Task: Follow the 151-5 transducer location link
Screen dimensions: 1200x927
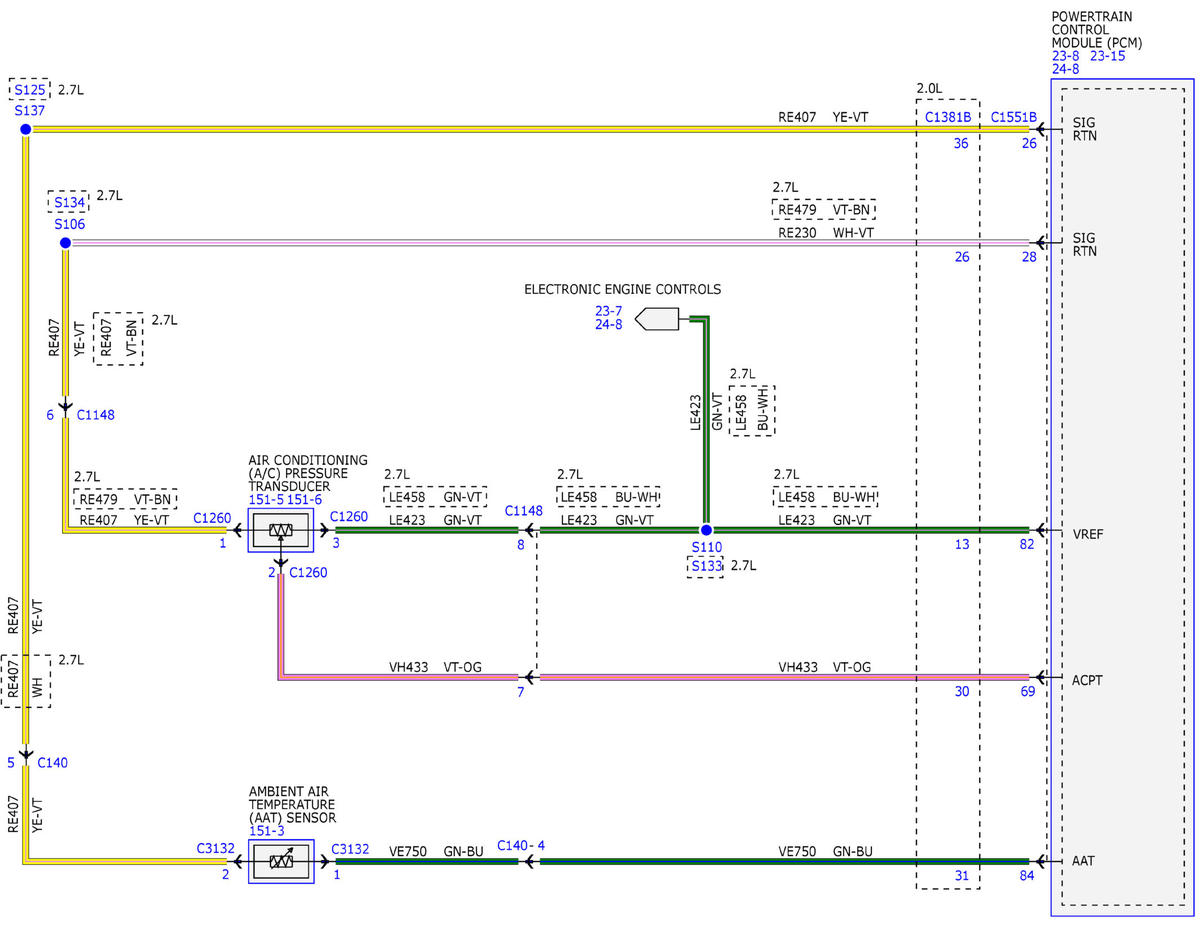Action: (265, 499)
